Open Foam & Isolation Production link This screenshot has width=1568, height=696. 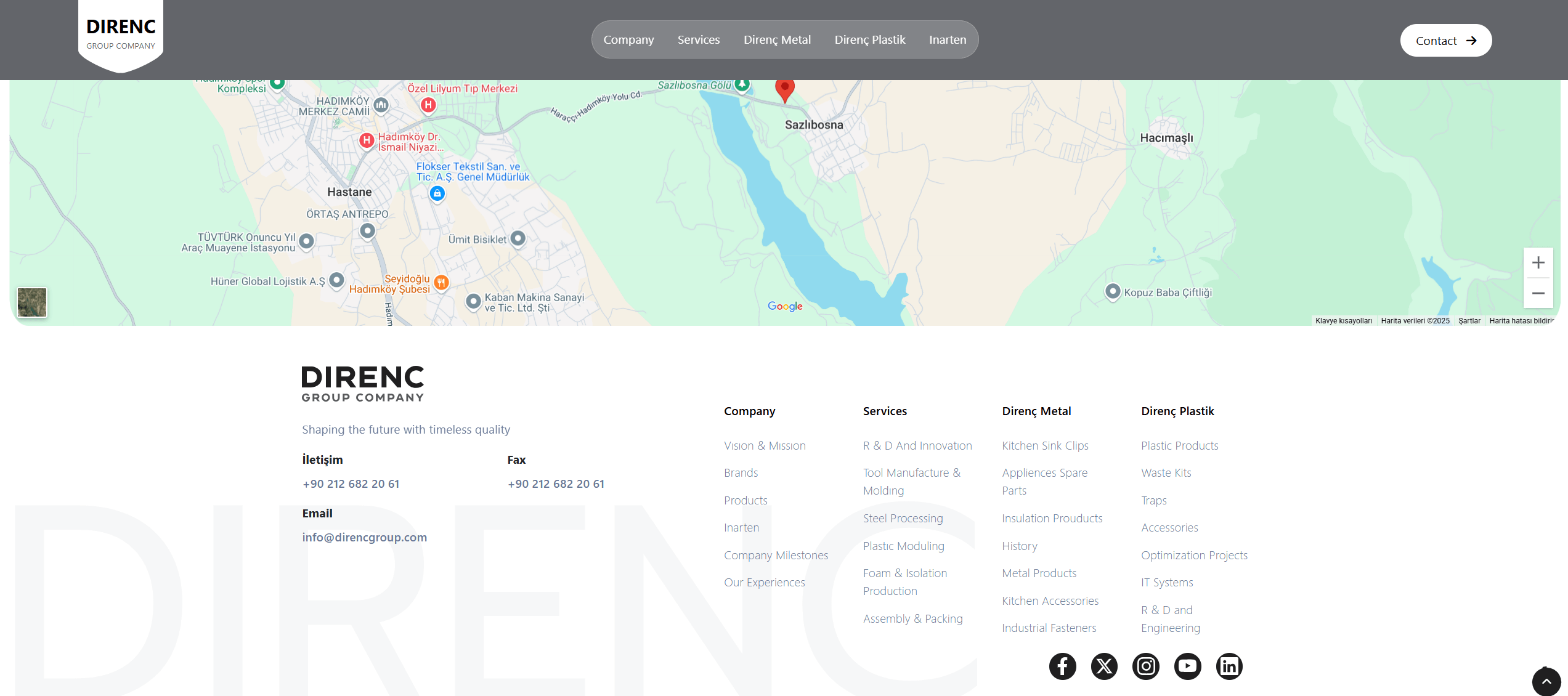pyautogui.click(x=905, y=582)
